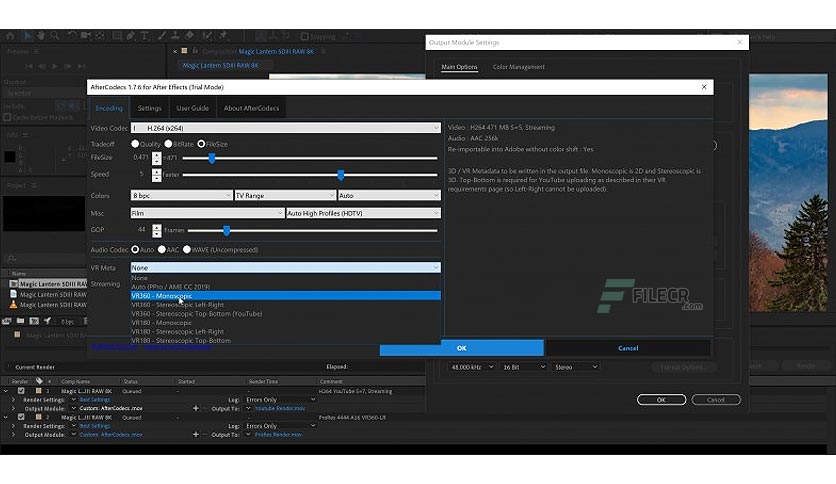This screenshot has height=484, width=836.
Task: Select the Eraser tool
Action: point(189,36)
